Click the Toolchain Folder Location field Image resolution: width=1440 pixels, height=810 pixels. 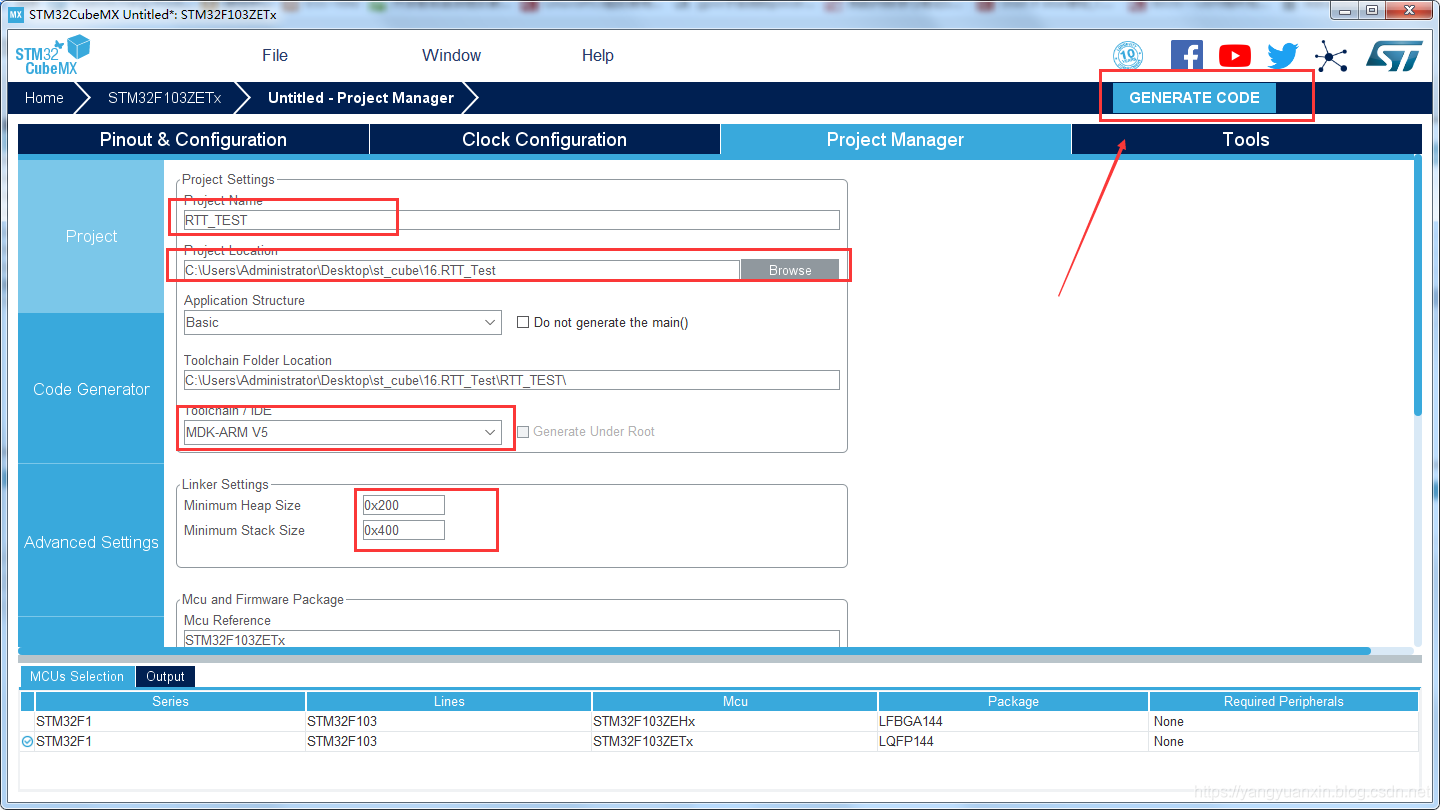[x=512, y=380]
